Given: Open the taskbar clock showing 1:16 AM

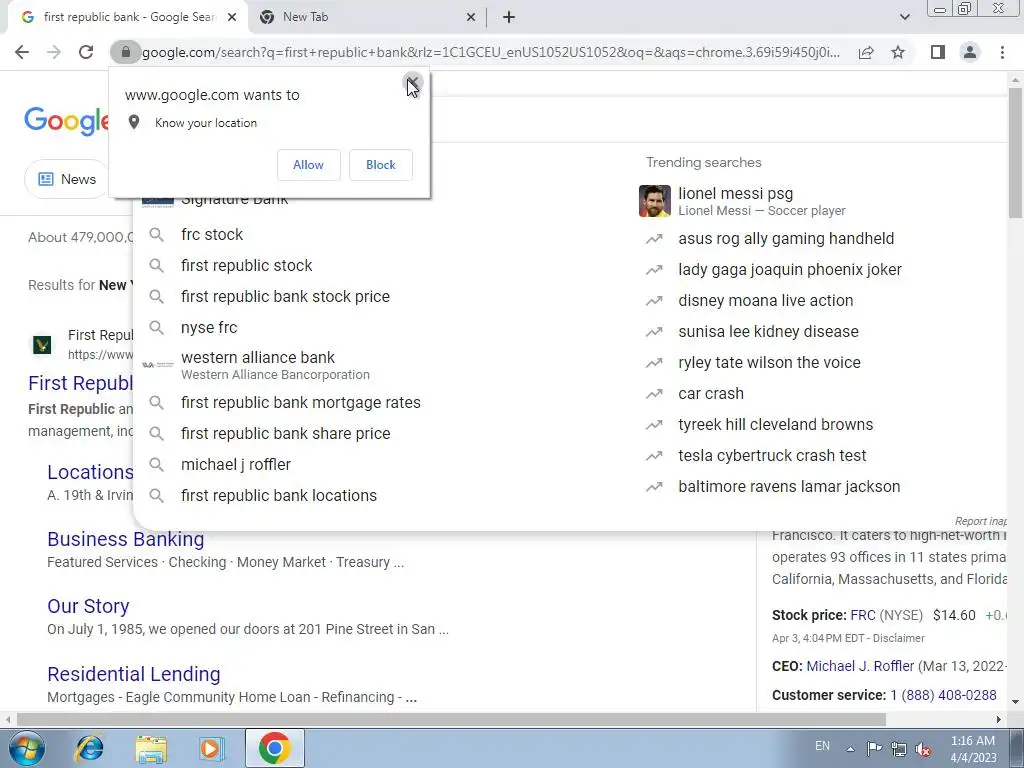Looking at the screenshot, I should [973, 749].
